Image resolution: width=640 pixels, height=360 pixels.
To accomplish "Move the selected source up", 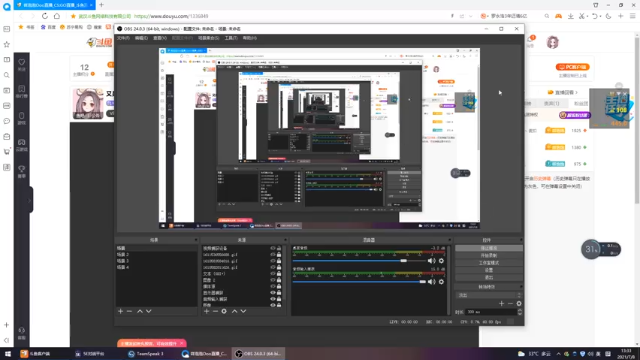I will point(235,311).
